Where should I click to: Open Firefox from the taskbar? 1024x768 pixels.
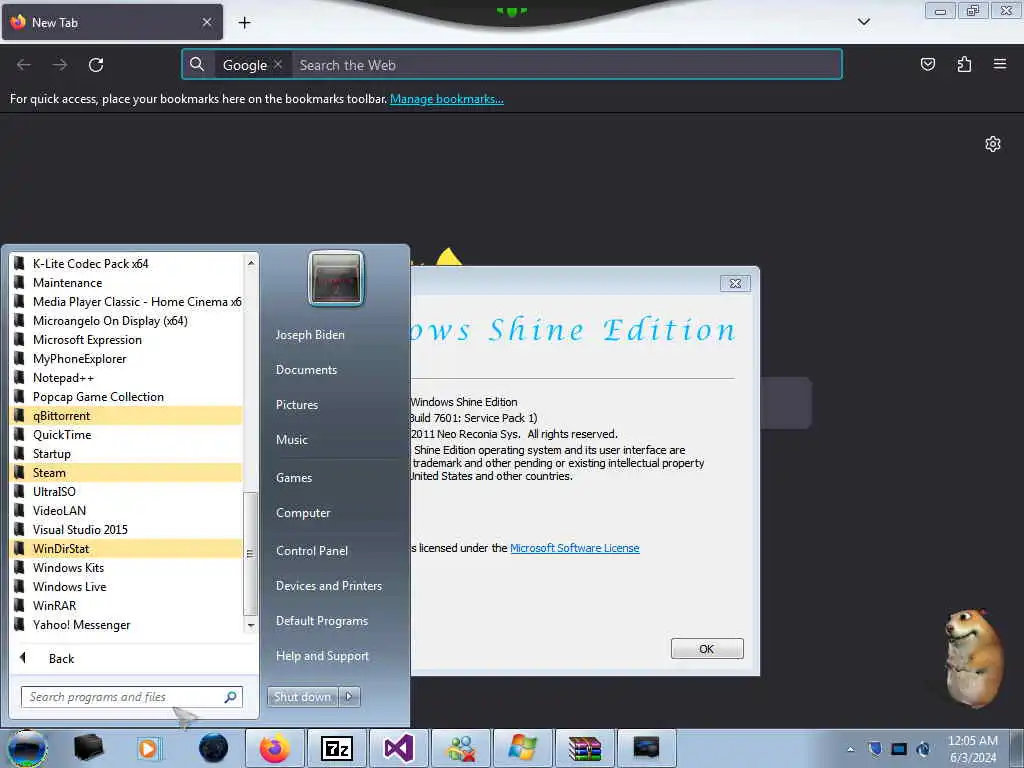coord(274,748)
